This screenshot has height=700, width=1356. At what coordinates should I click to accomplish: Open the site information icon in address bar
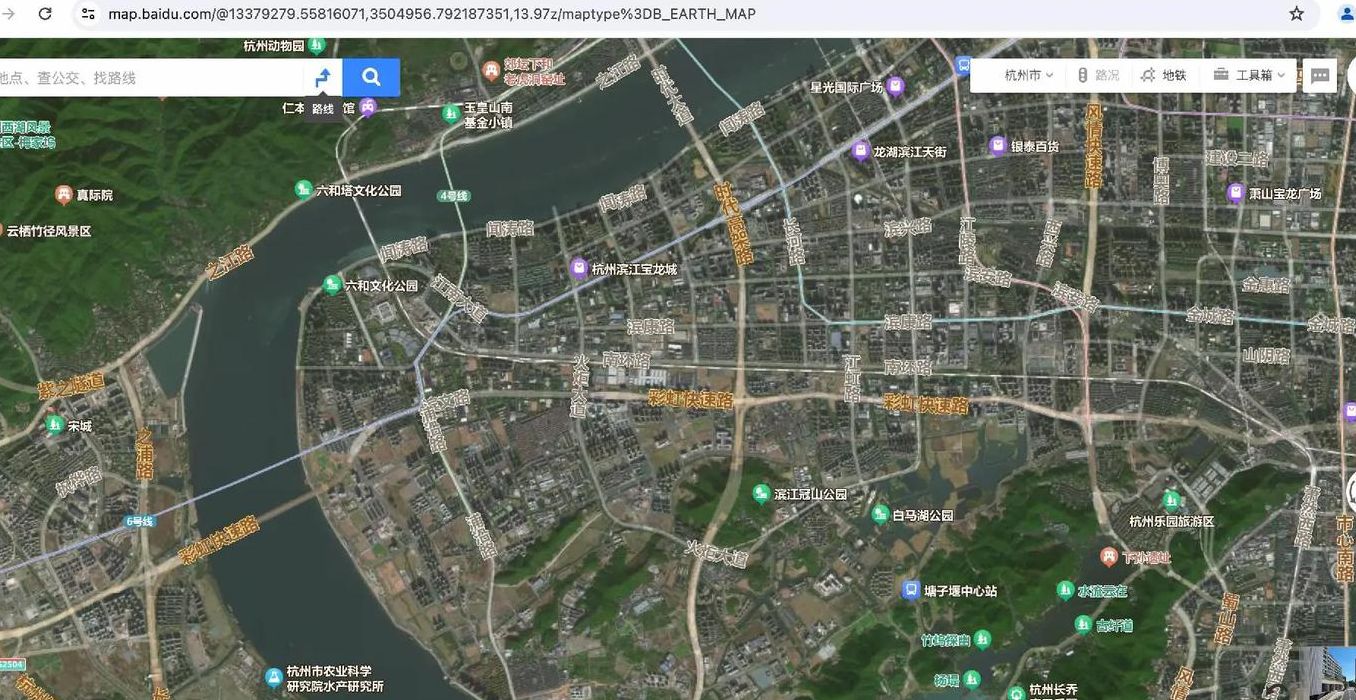[88, 14]
